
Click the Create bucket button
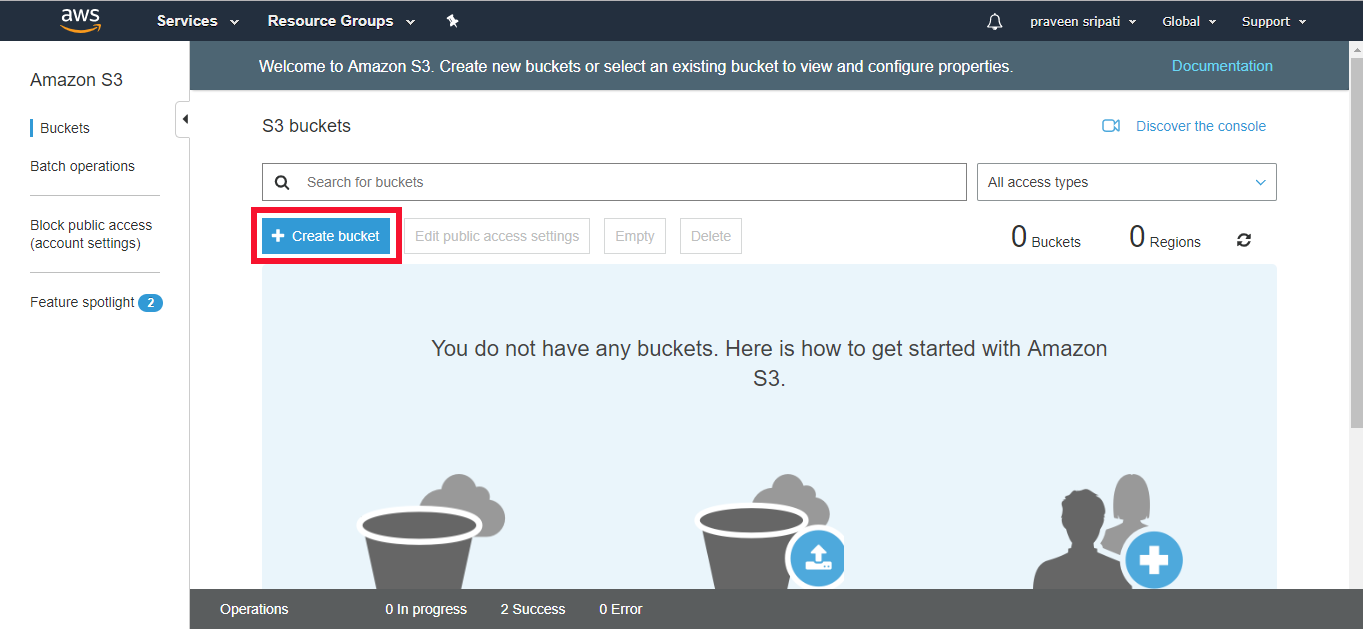[326, 236]
